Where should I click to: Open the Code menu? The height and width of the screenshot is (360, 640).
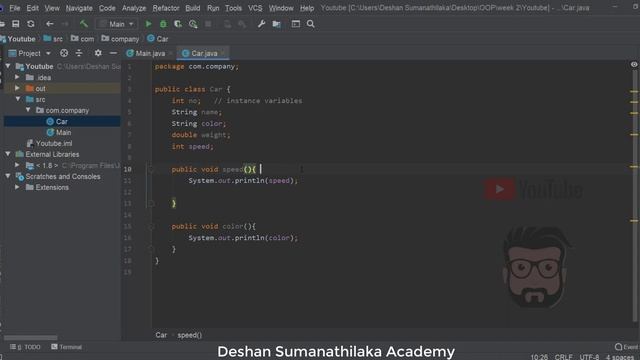point(107,8)
